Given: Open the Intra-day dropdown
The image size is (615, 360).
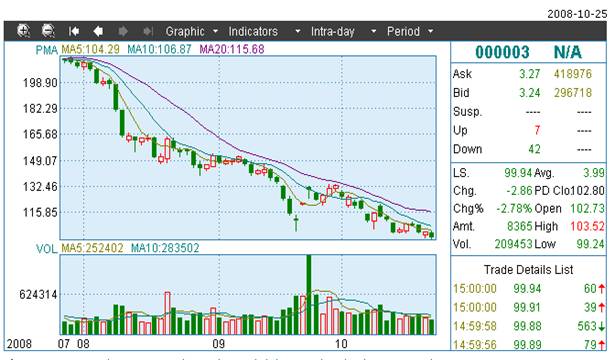Looking at the screenshot, I should pos(343,31).
